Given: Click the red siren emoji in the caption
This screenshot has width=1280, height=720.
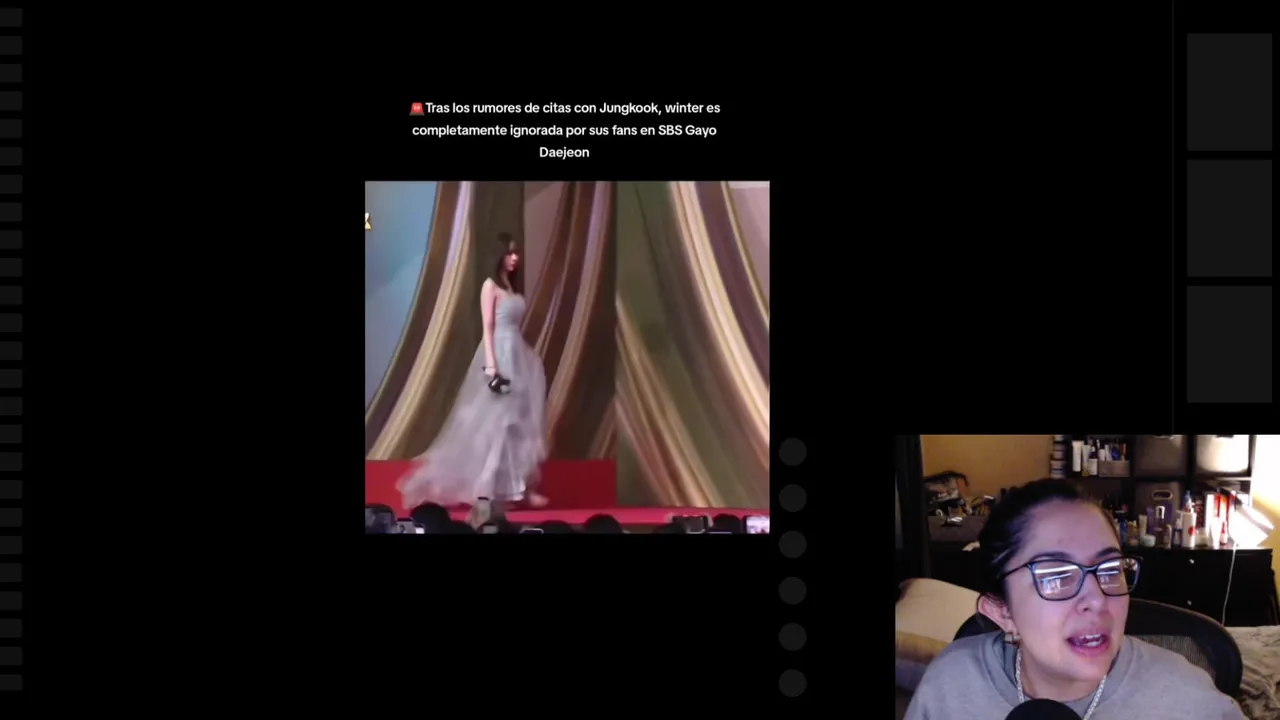Looking at the screenshot, I should [416, 108].
